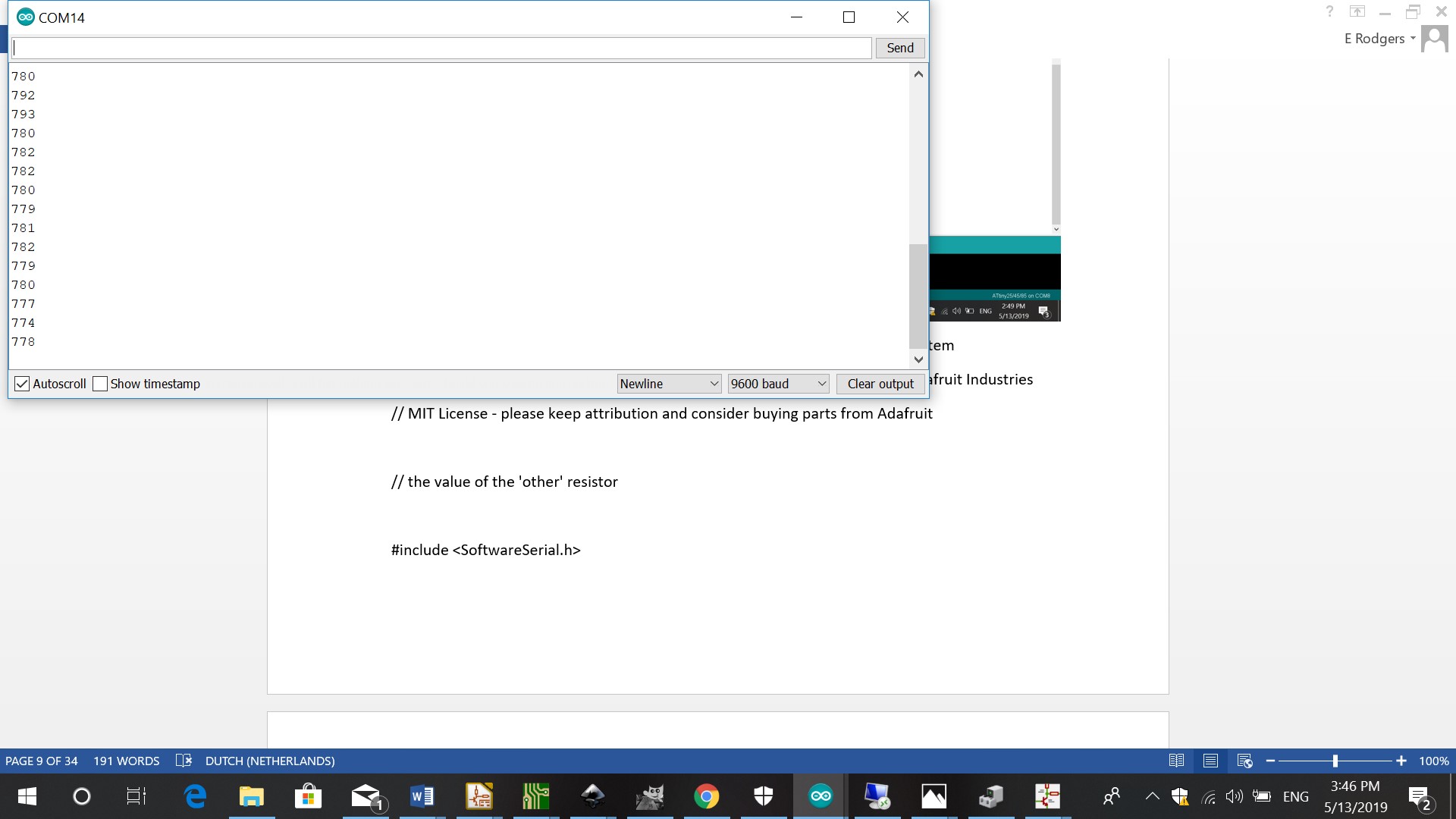
Task: Select the Print Layout view icon
Action: [x=1210, y=761]
